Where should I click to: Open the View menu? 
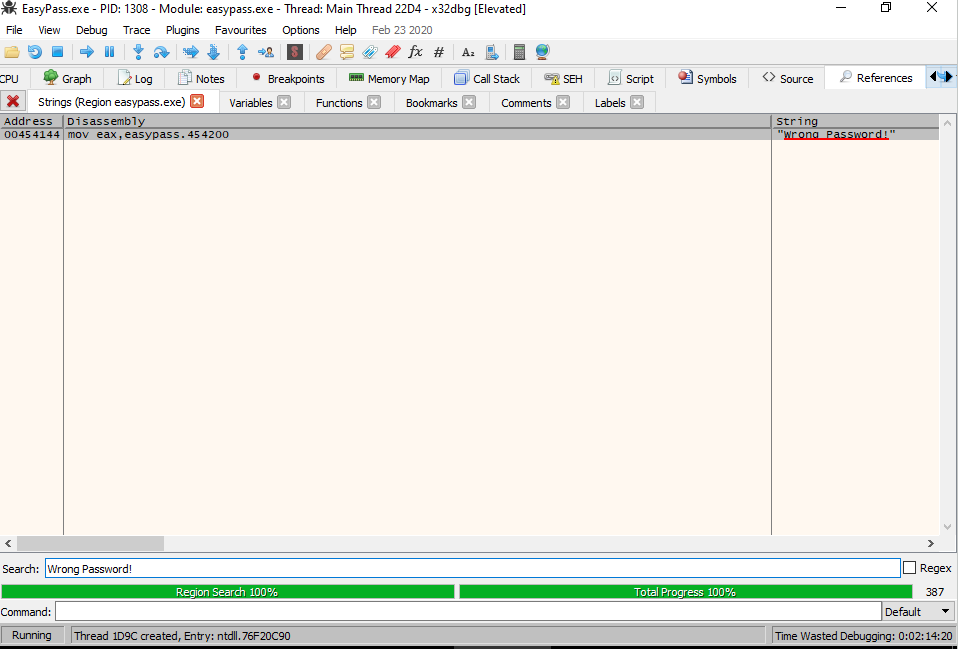[x=49, y=30]
